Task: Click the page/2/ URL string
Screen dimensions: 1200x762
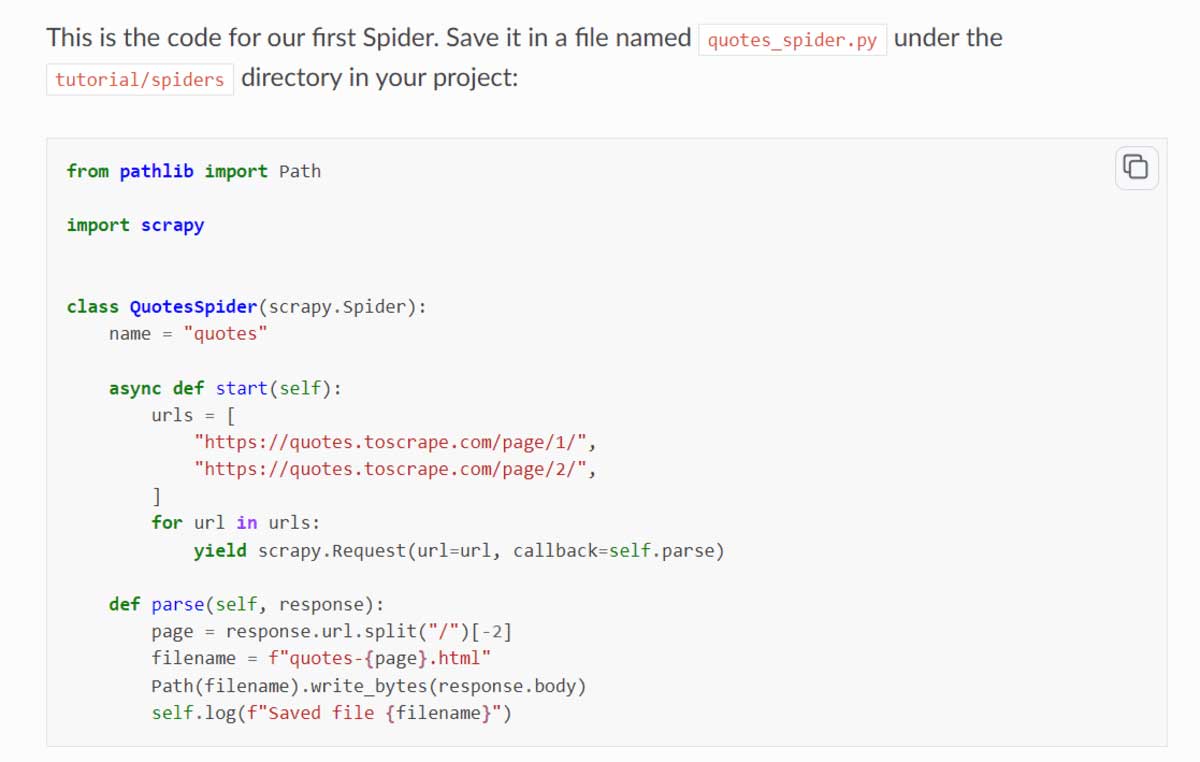Action: (397, 468)
